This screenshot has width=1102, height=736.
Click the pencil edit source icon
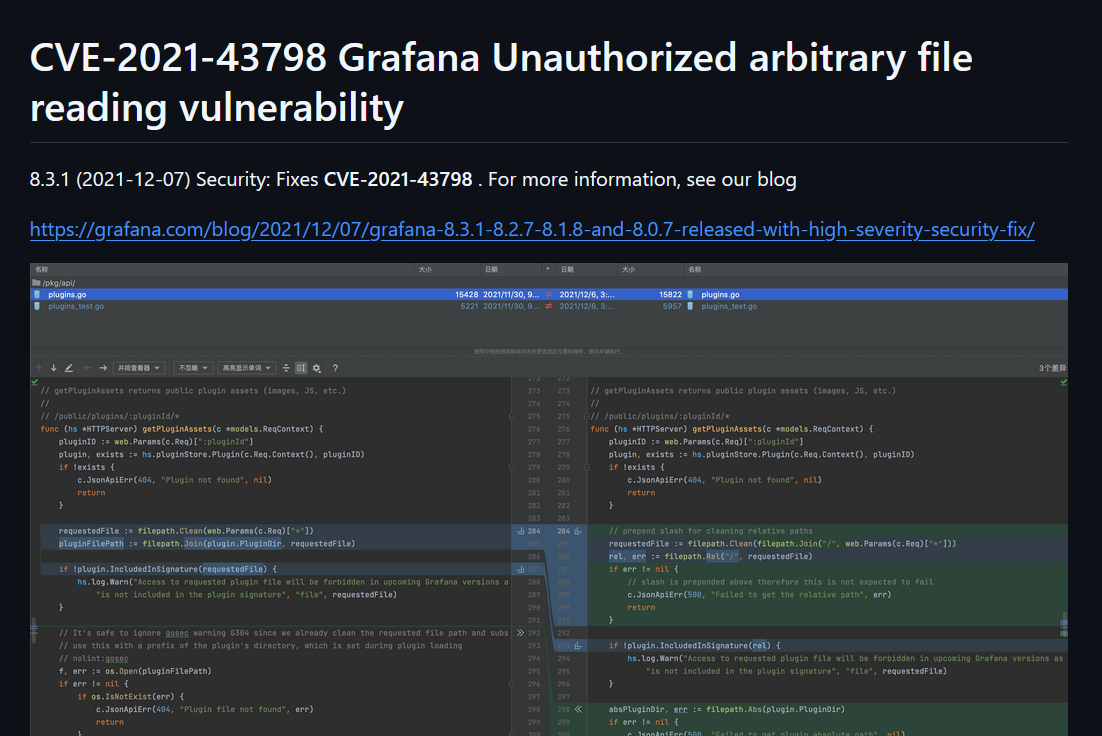pos(69,368)
